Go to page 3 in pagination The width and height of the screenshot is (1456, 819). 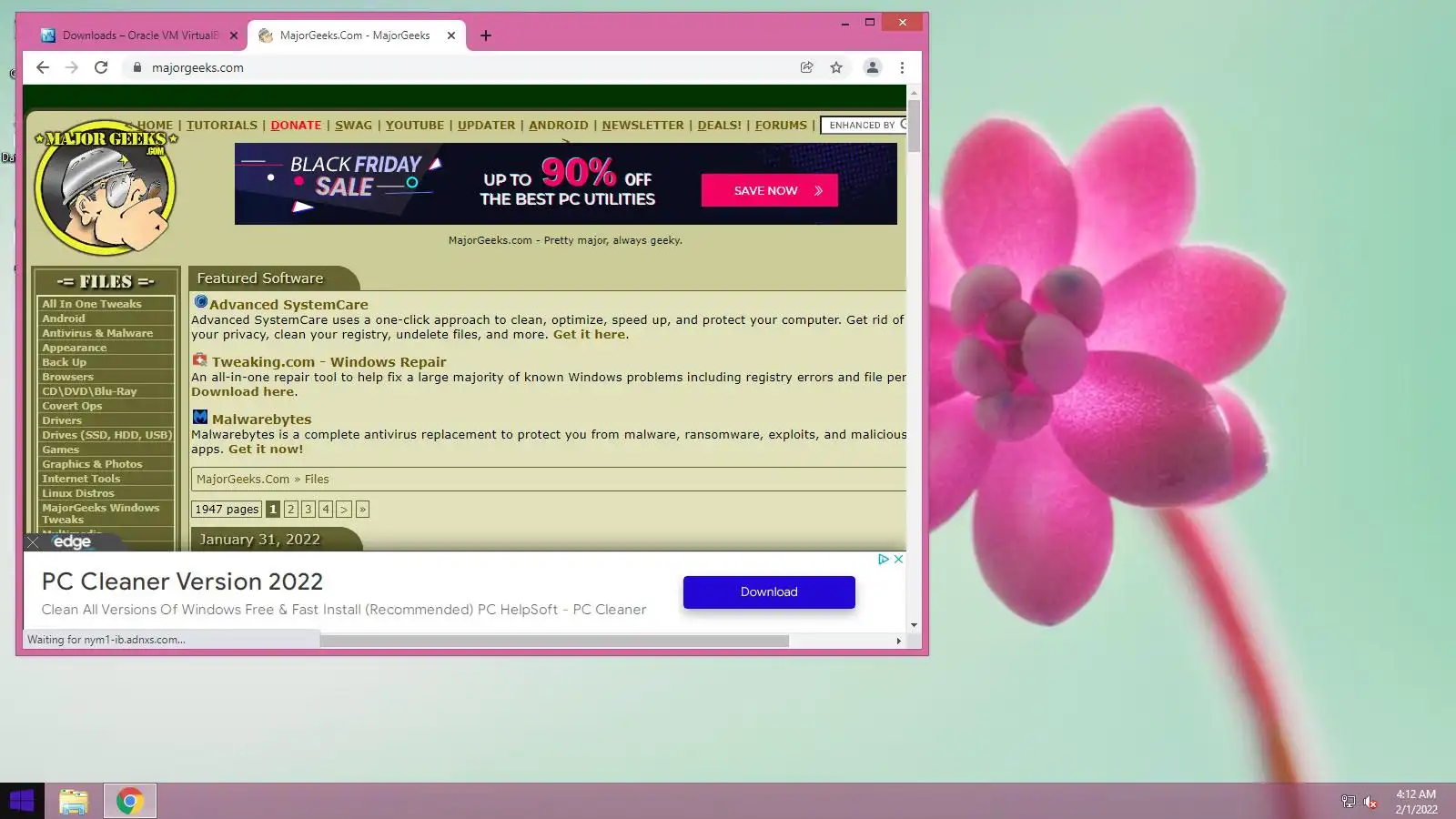tap(308, 510)
